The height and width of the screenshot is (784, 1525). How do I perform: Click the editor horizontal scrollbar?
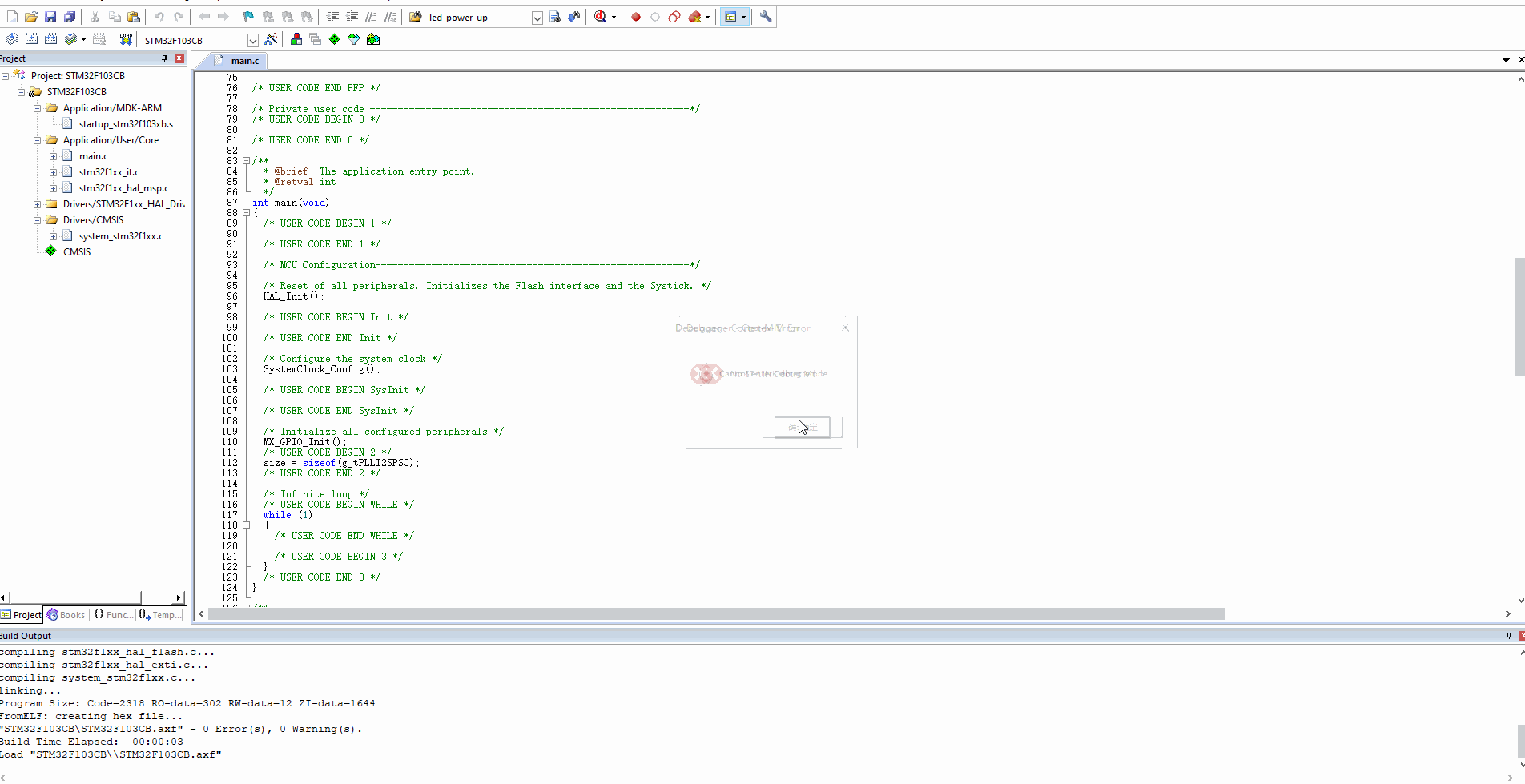click(717, 614)
